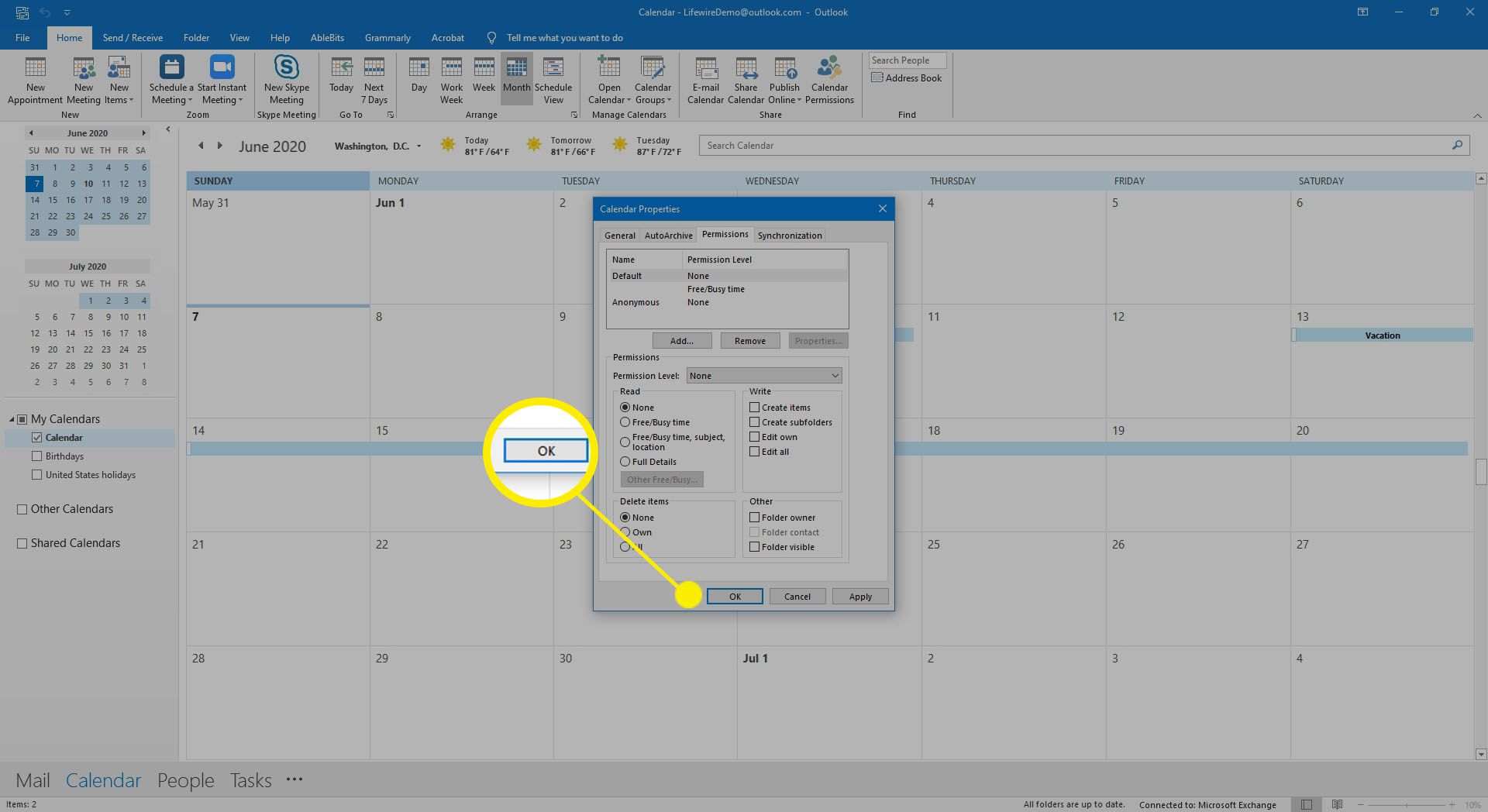This screenshot has height=812, width=1488.
Task: Click the Normal view status bar icon
Action: pos(1307,804)
